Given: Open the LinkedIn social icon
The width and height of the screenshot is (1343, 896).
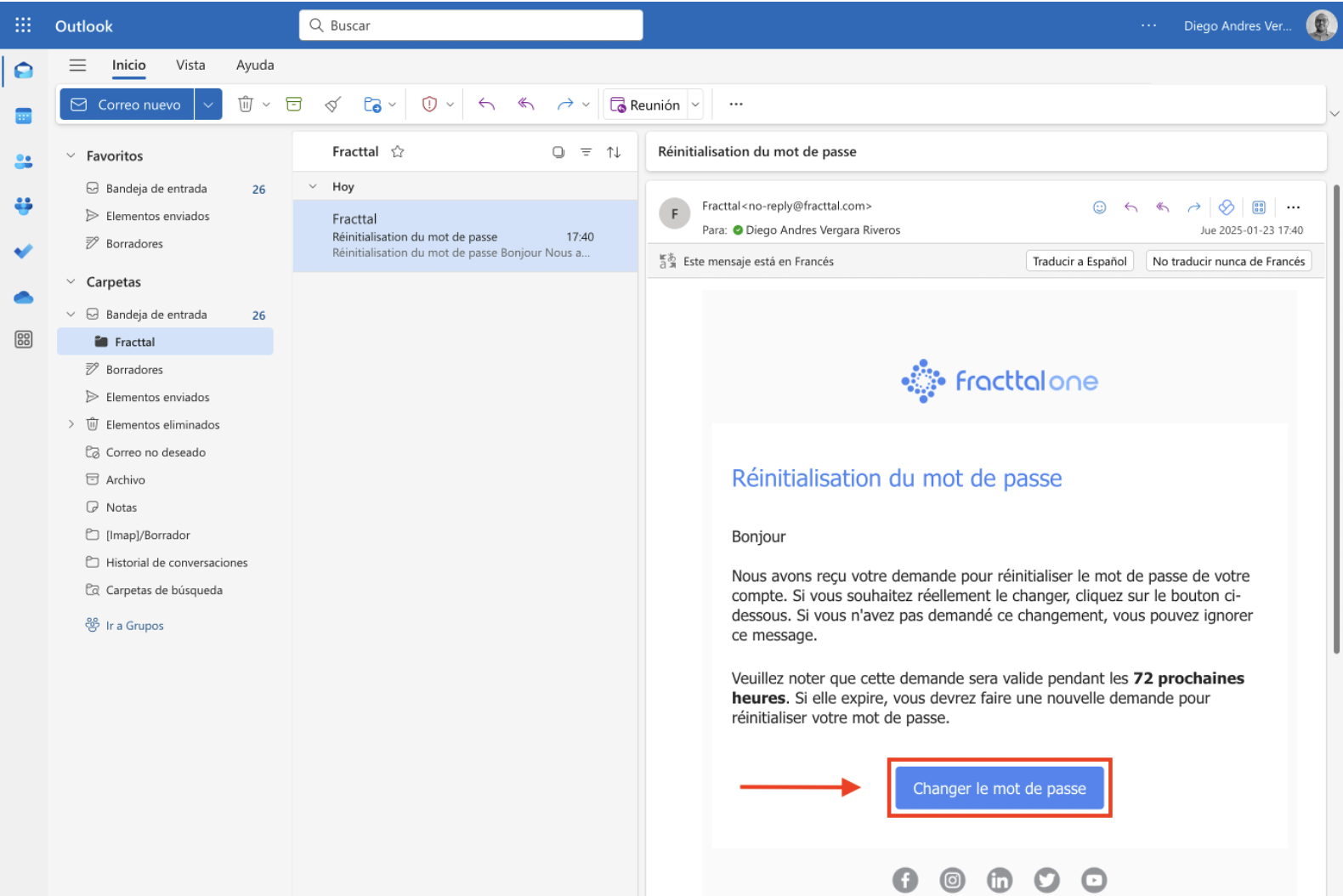Looking at the screenshot, I should (1000, 880).
